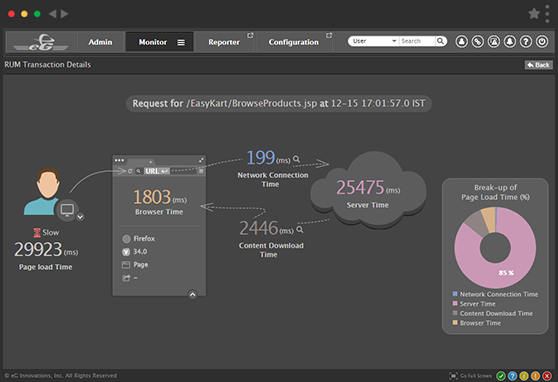Click the 25475 ms Server Time value

pyautogui.click(x=368, y=187)
